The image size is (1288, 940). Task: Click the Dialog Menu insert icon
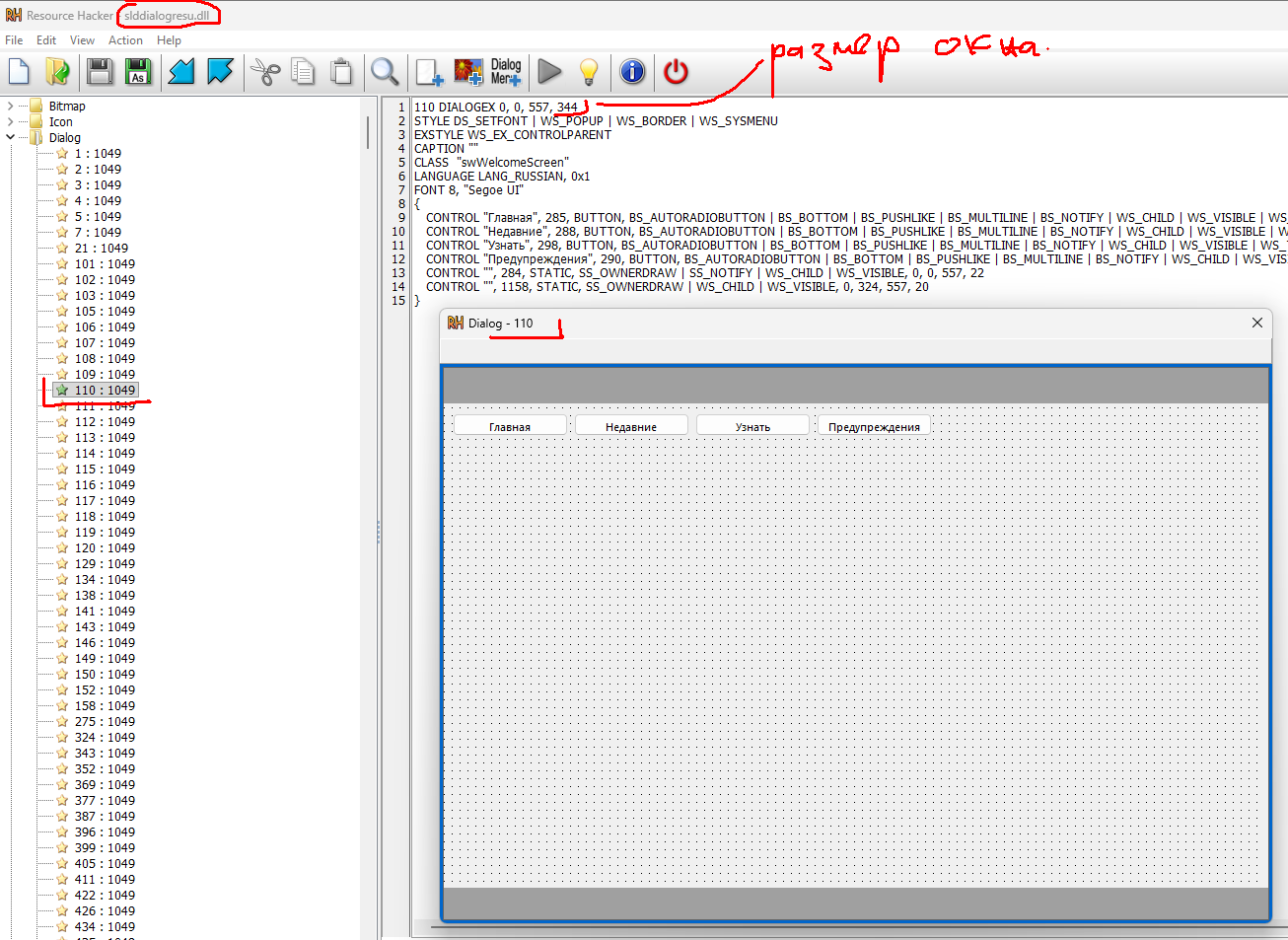pos(506,72)
